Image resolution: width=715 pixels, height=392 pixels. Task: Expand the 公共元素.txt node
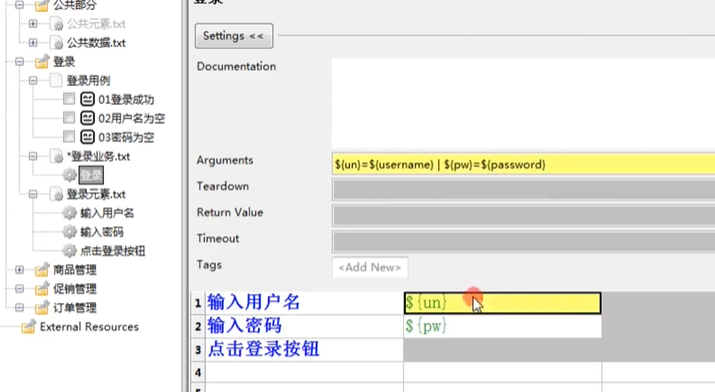point(33,24)
